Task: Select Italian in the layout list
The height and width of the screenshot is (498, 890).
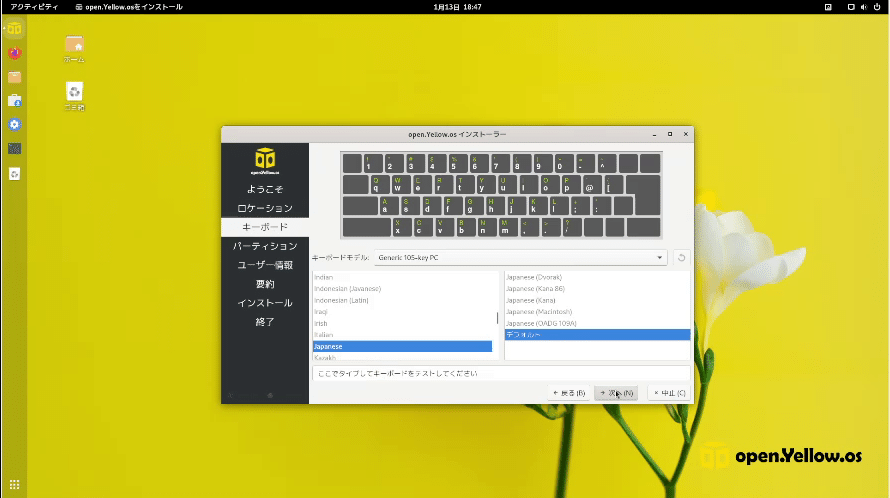Action: [x=402, y=335]
